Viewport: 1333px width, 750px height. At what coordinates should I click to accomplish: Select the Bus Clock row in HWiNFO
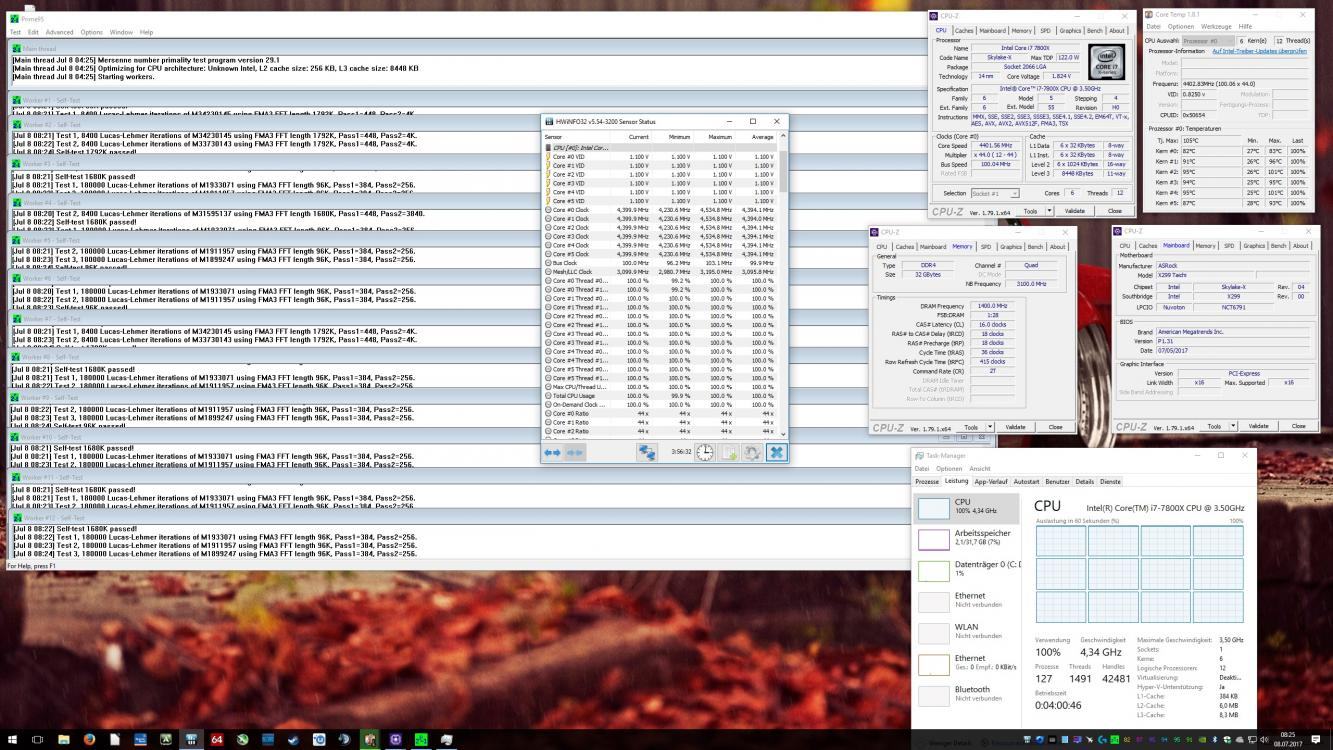[x=660, y=263]
